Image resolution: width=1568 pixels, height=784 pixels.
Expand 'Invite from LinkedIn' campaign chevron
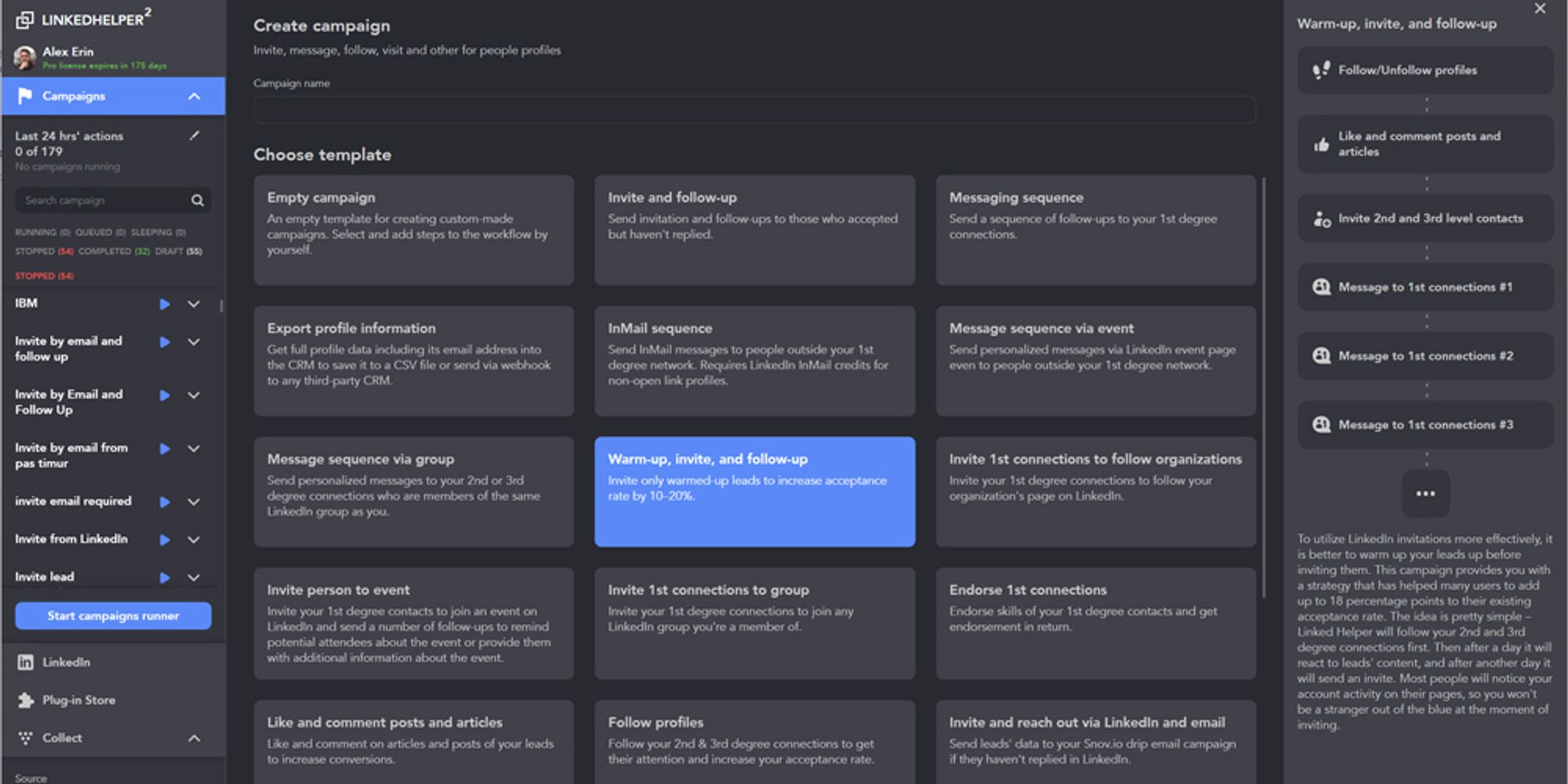pyautogui.click(x=194, y=539)
